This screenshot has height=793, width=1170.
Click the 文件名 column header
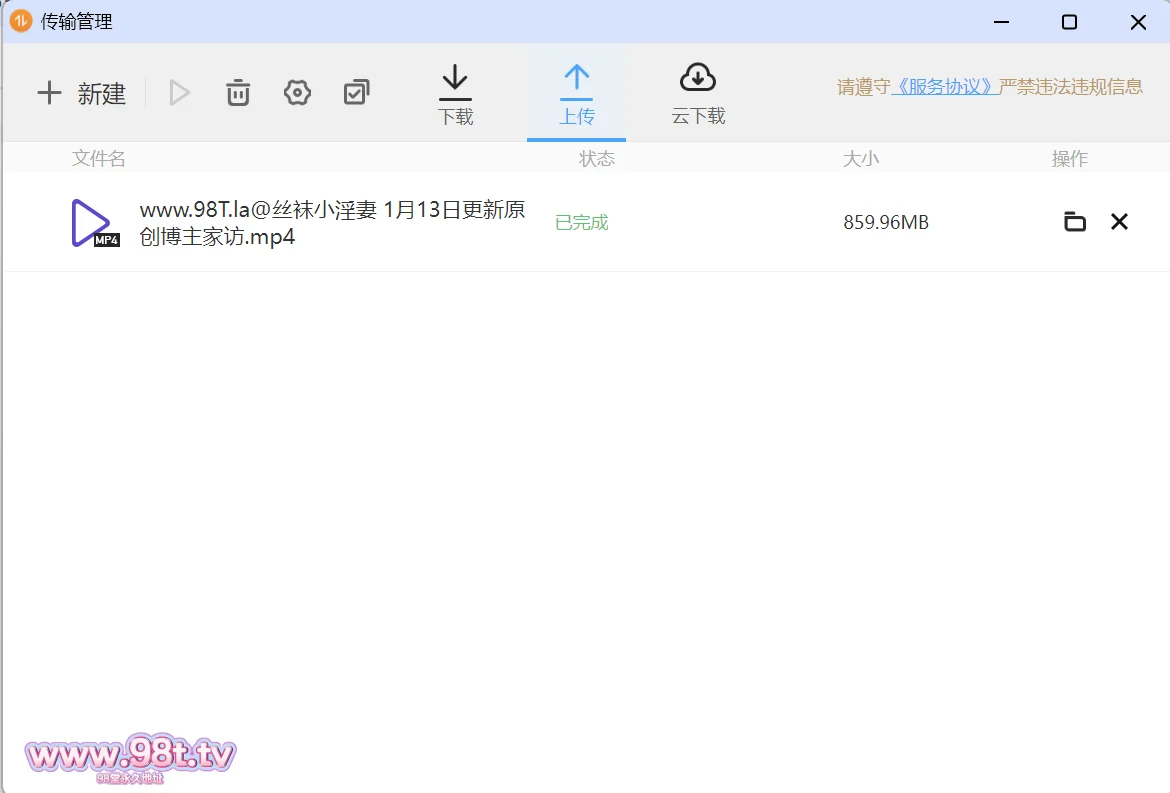click(99, 159)
